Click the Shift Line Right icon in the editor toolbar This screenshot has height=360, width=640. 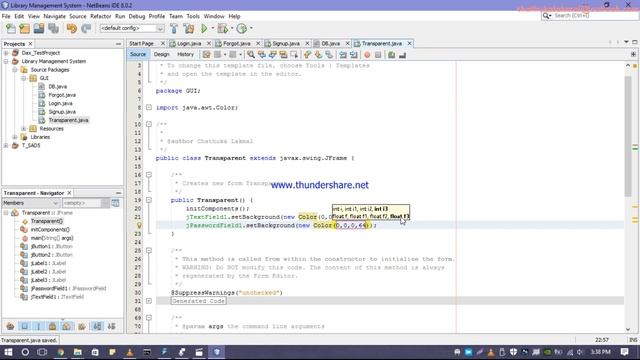click(x=353, y=55)
